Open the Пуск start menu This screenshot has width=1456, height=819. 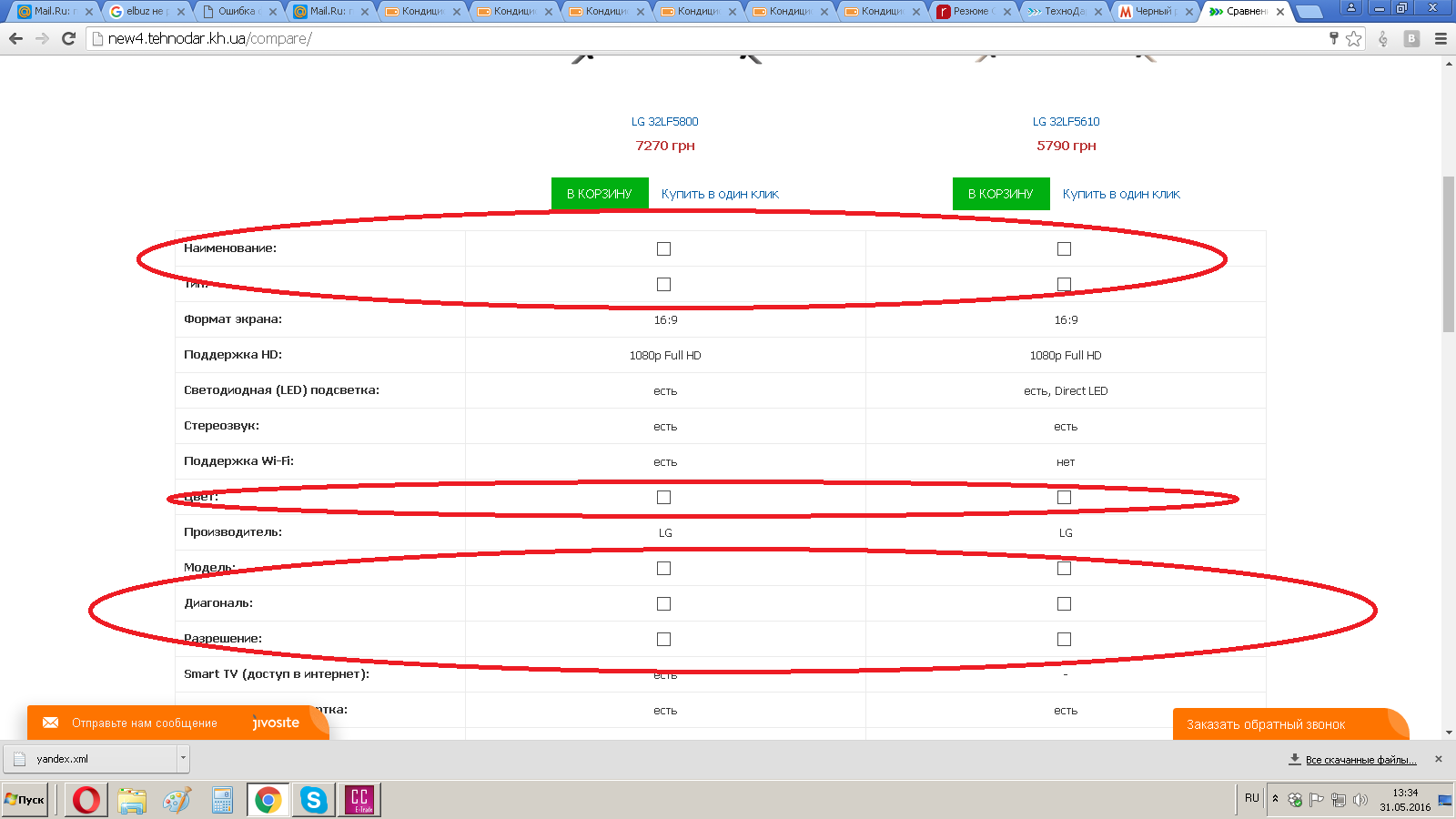(25, 800)
